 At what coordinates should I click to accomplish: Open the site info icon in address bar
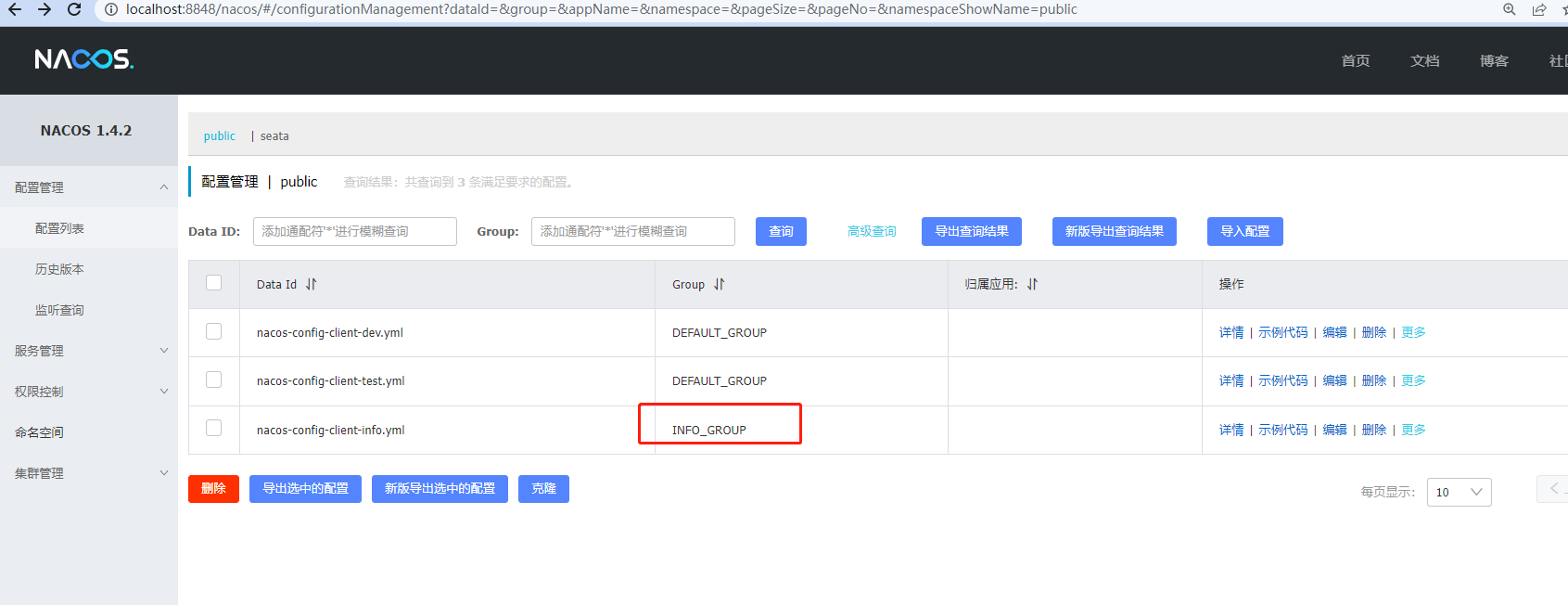(x=110, y=9)
